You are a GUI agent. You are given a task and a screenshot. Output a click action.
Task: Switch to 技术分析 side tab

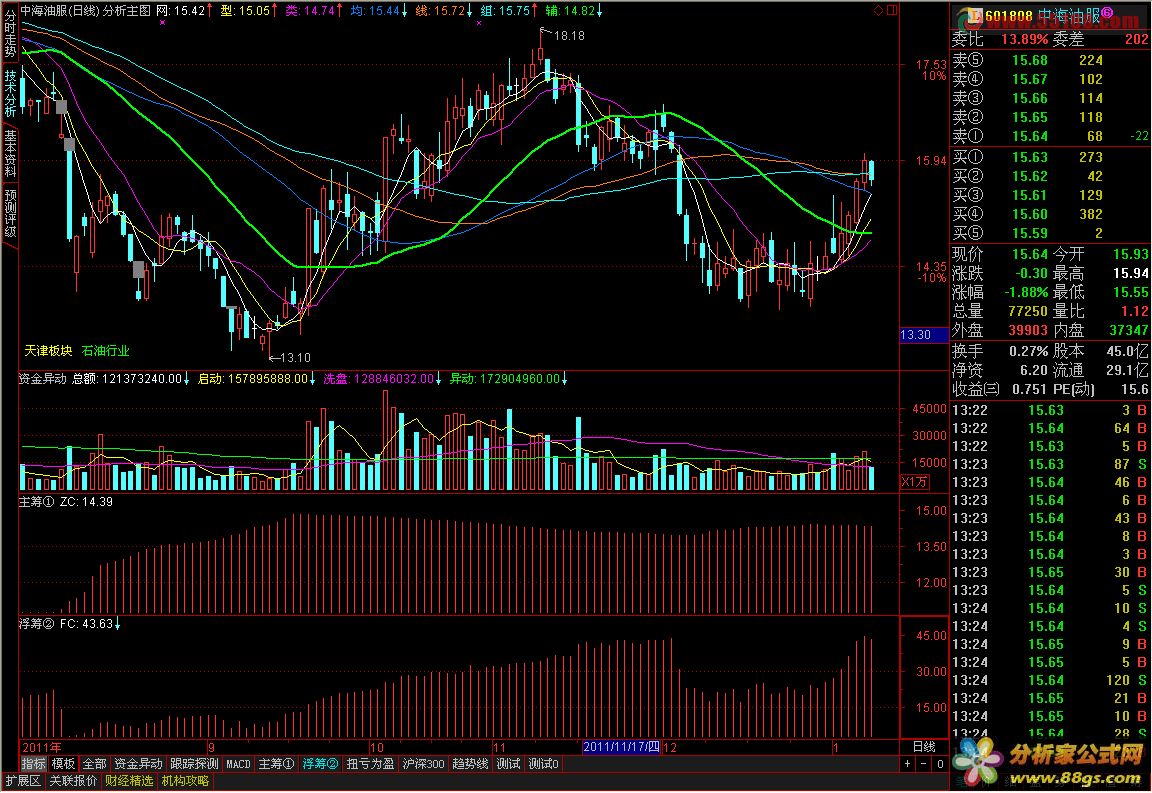tap(10, 93)
